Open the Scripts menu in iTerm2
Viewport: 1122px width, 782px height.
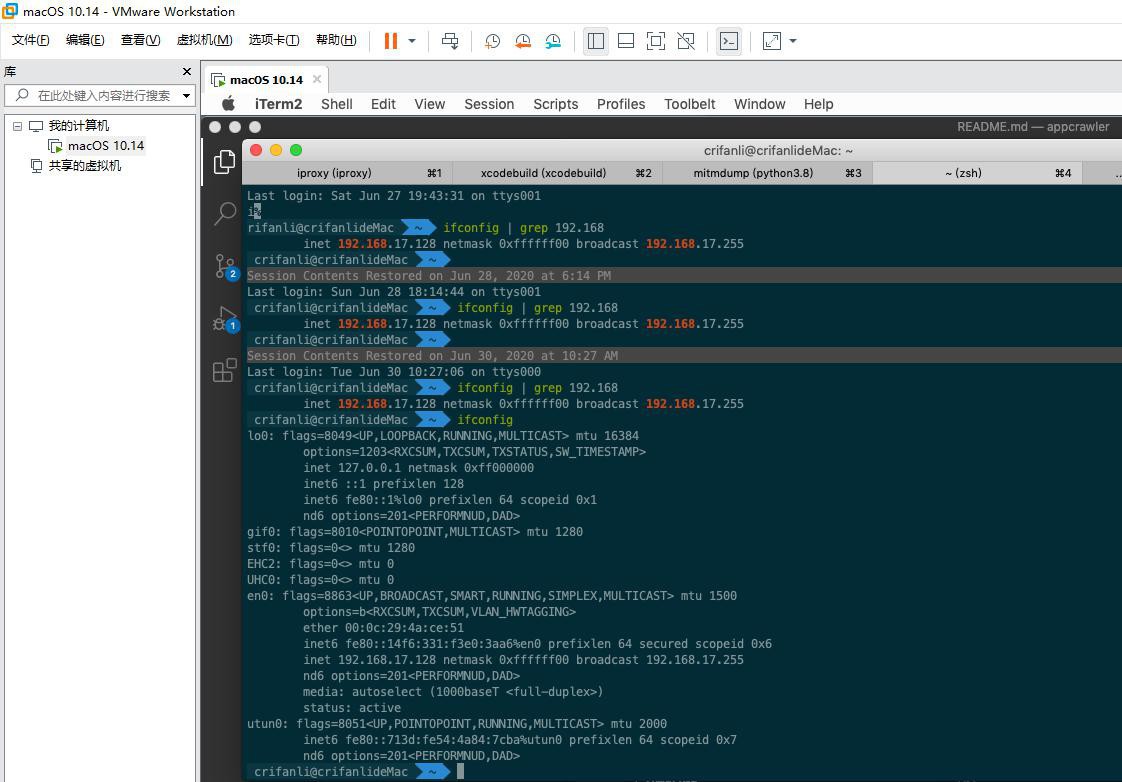point(555,104)
